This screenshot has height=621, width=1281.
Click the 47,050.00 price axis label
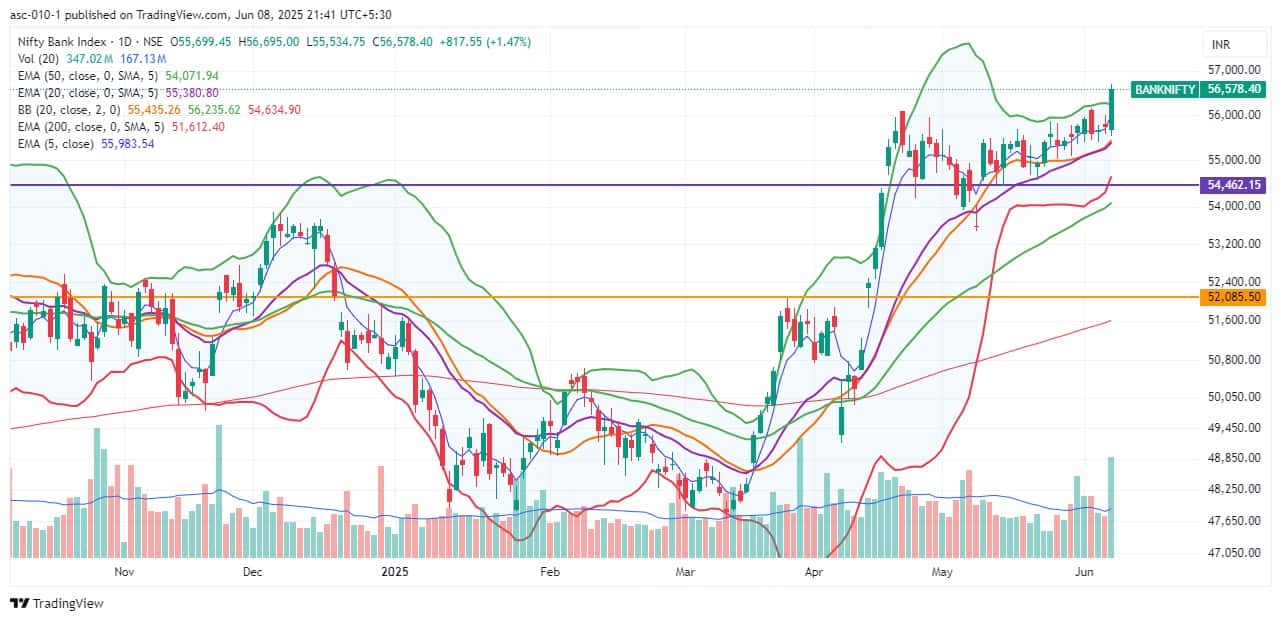[x=1233, y=552]
